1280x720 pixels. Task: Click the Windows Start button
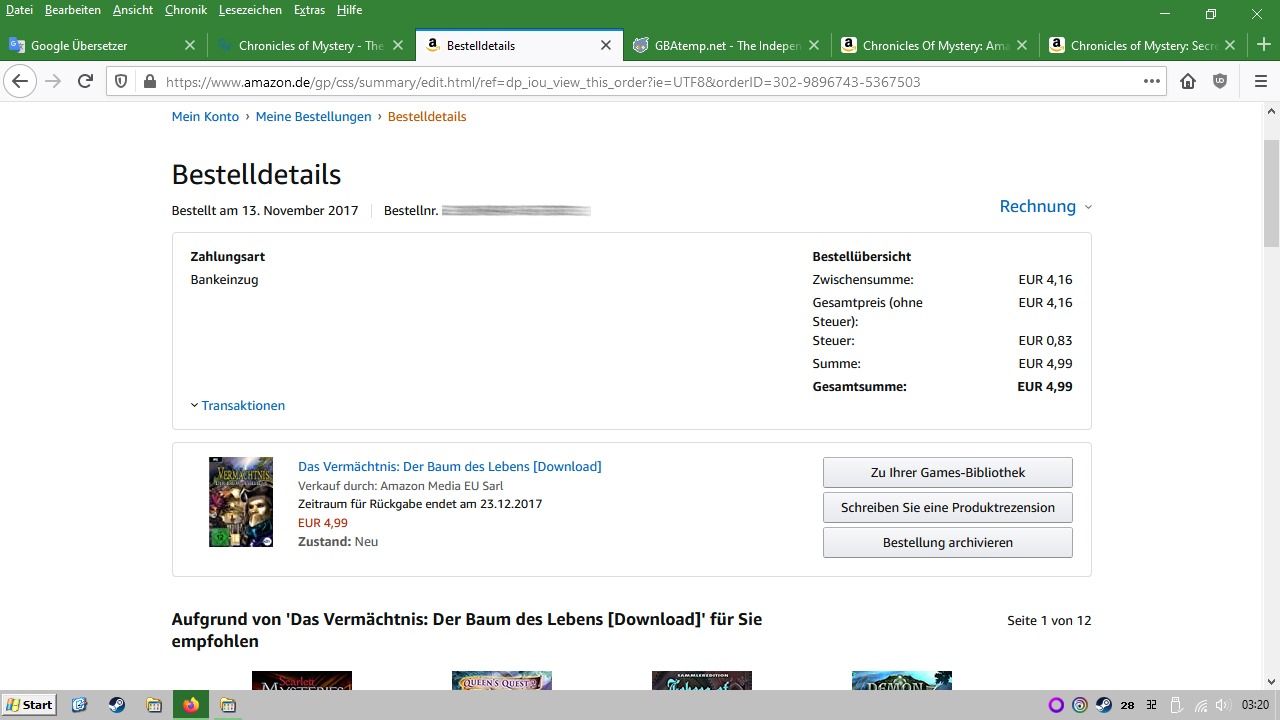(x=29, y=705)
